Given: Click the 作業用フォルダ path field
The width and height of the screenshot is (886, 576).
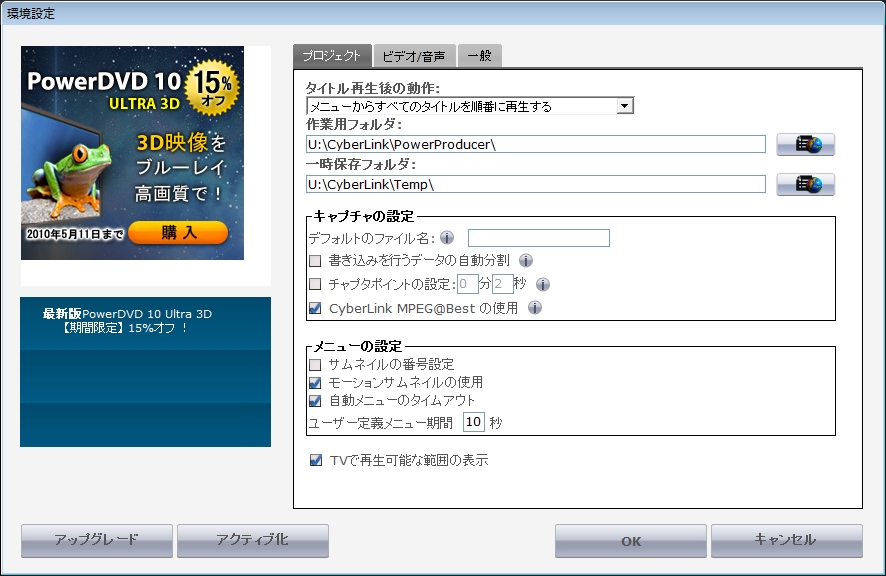Looking at the screenshot, I should (x=536, y=144).
